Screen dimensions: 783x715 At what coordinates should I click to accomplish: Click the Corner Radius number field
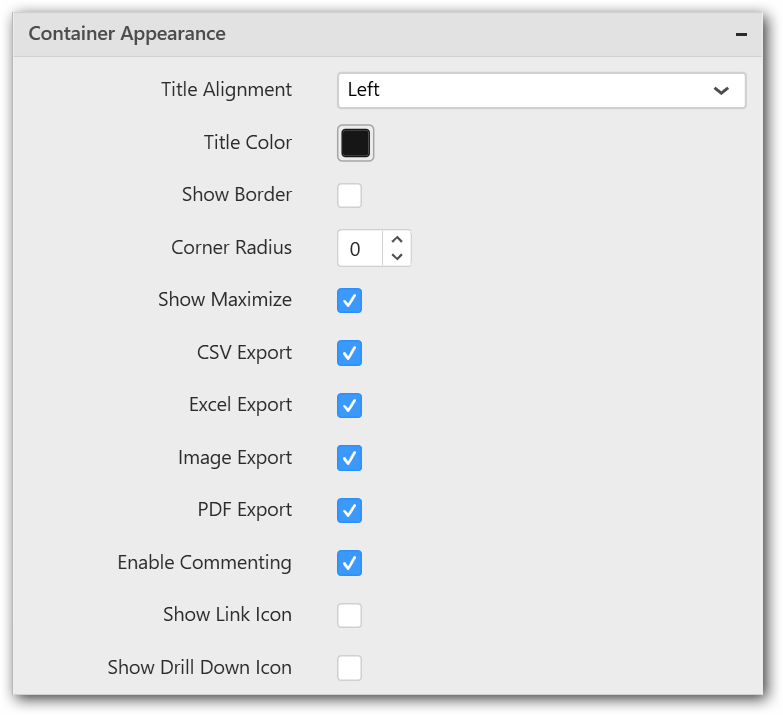coord(360,249)
